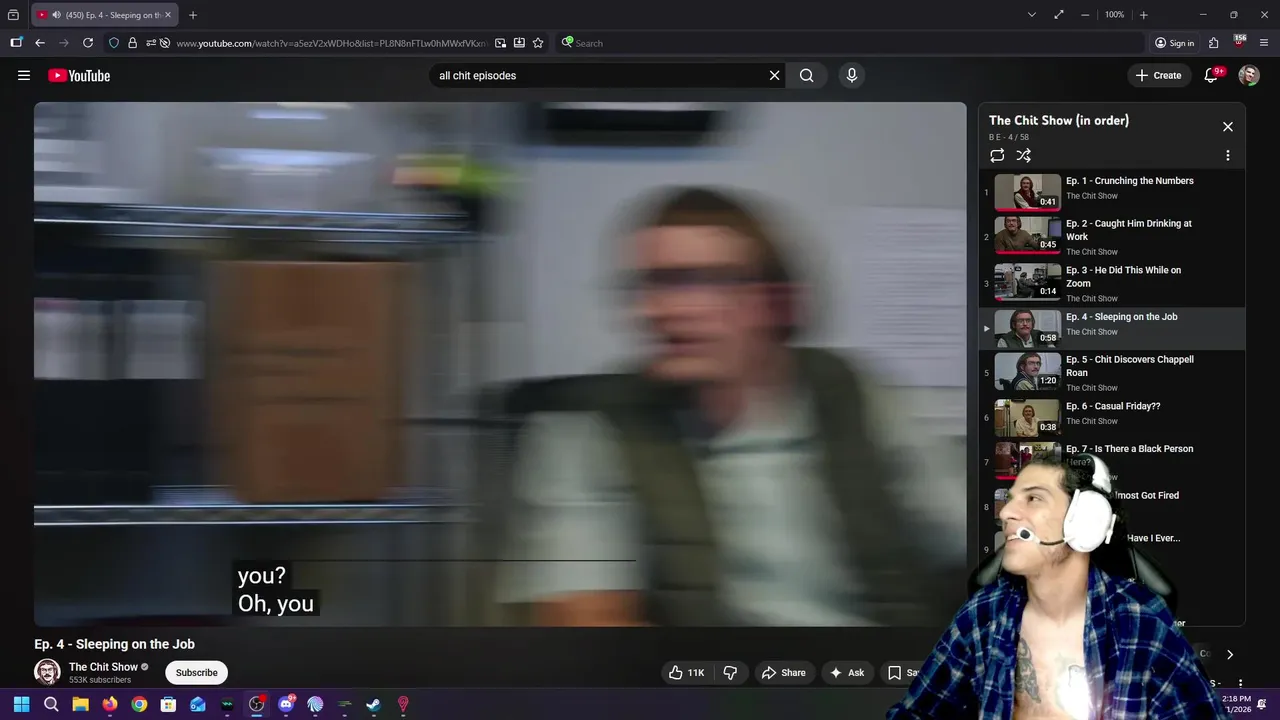
Task: Open Steam from the taskbar
Action: point(374,704)
